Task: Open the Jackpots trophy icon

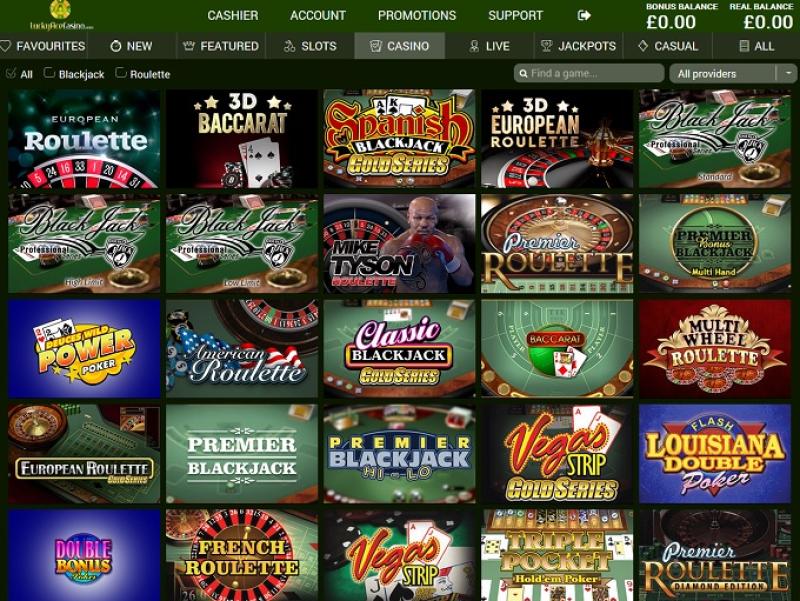Action: point(546,46)
